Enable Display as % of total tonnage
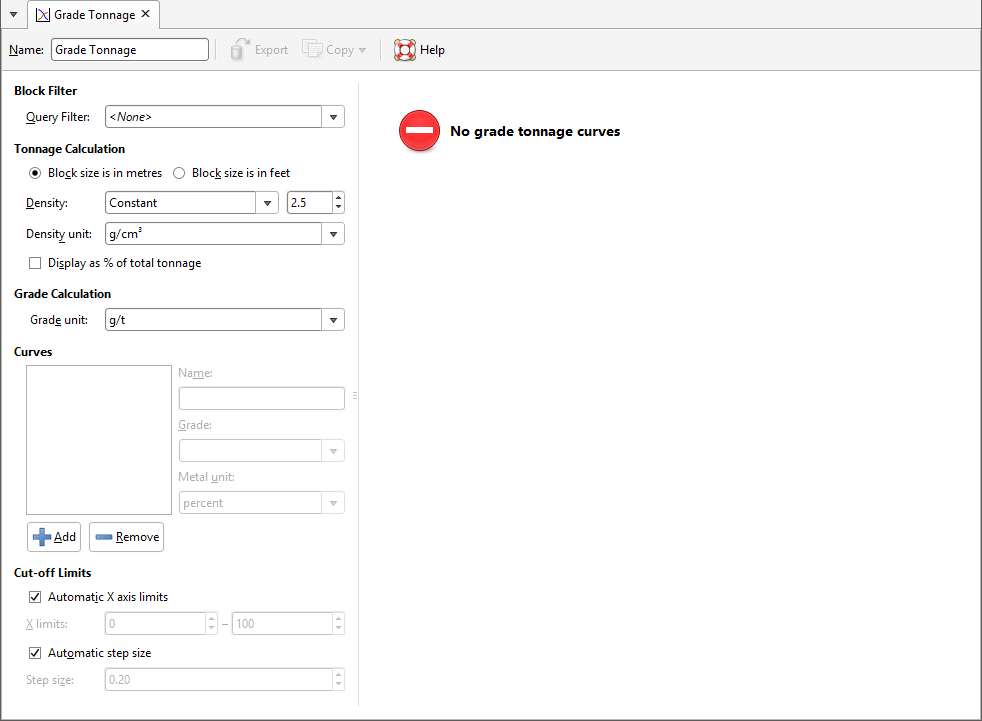982x721 pixels. (35, 263)
